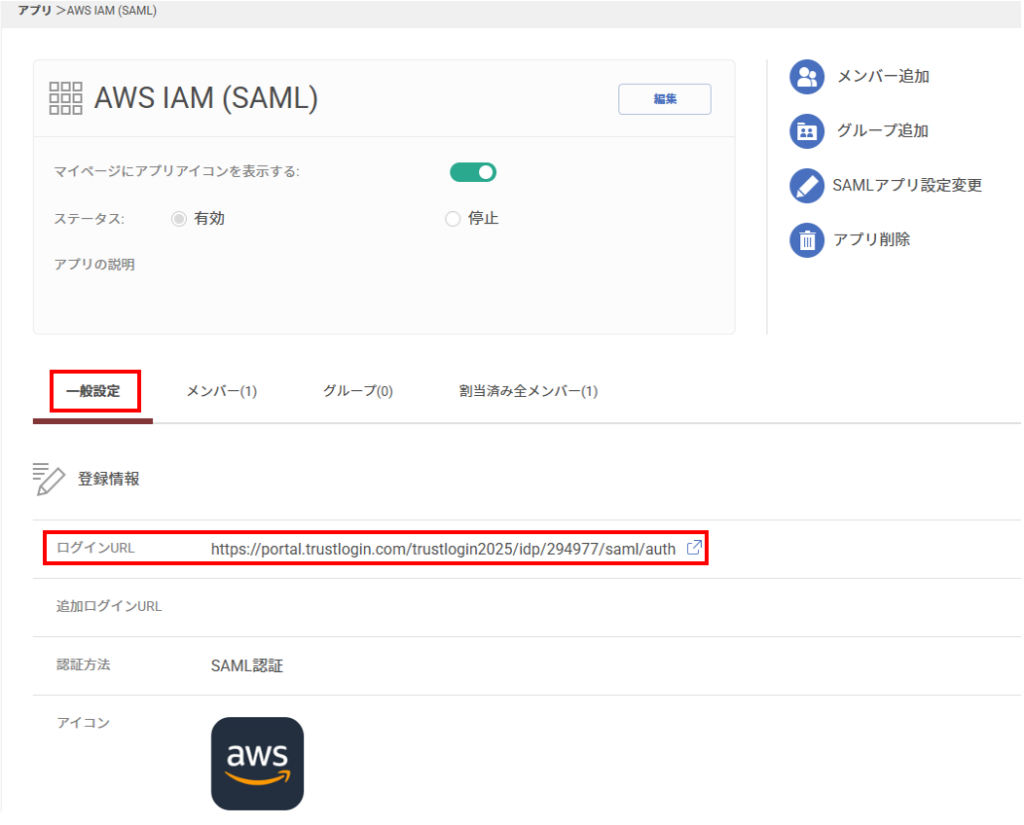This screenshot has width=1024, height=825.
Task: Click the app grid icon beside title
Action: [66, 98]
